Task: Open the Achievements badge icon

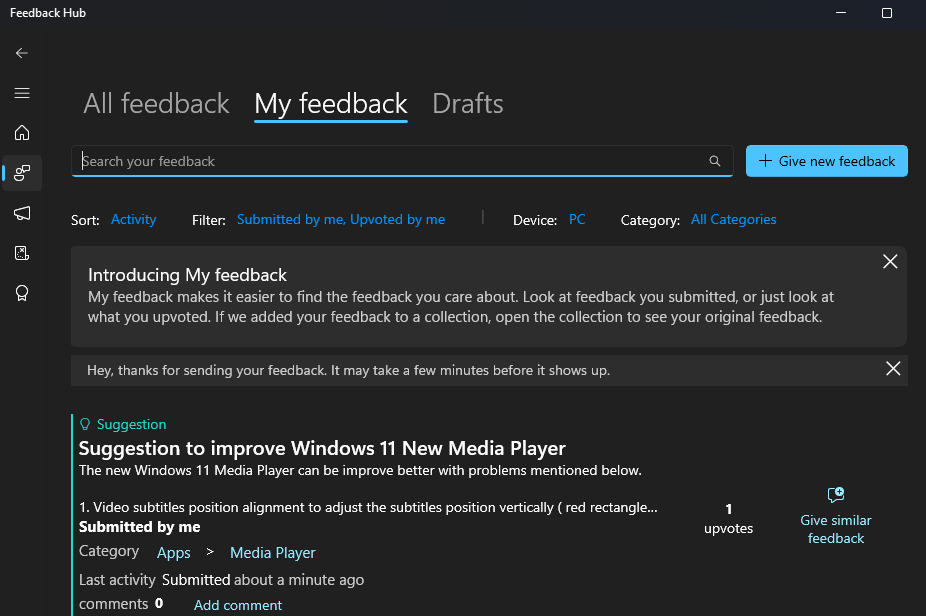Action: click(x=22, y=294)
